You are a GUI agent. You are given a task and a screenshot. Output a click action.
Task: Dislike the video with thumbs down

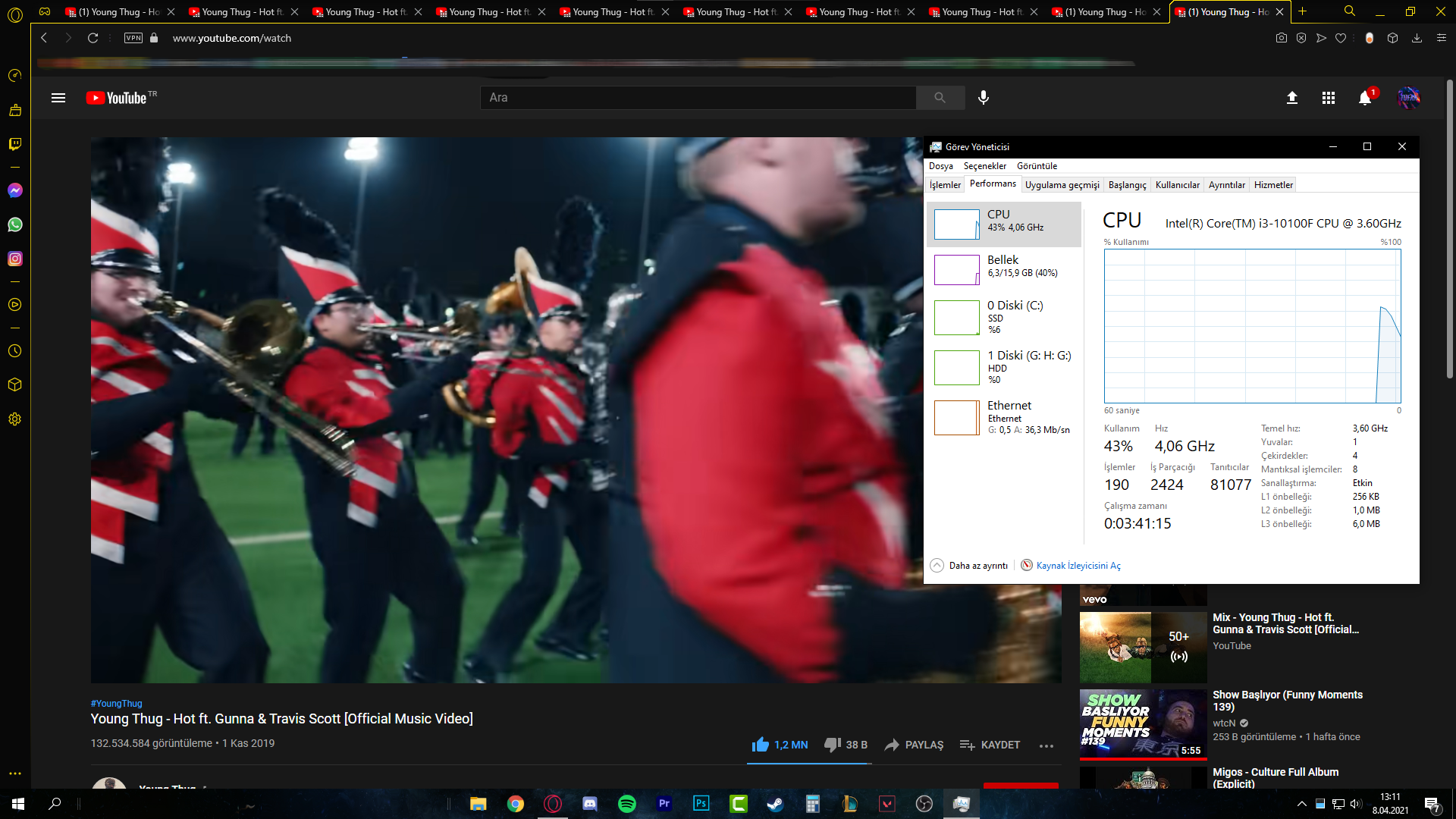pyautogui.click(x=846, y=745)
